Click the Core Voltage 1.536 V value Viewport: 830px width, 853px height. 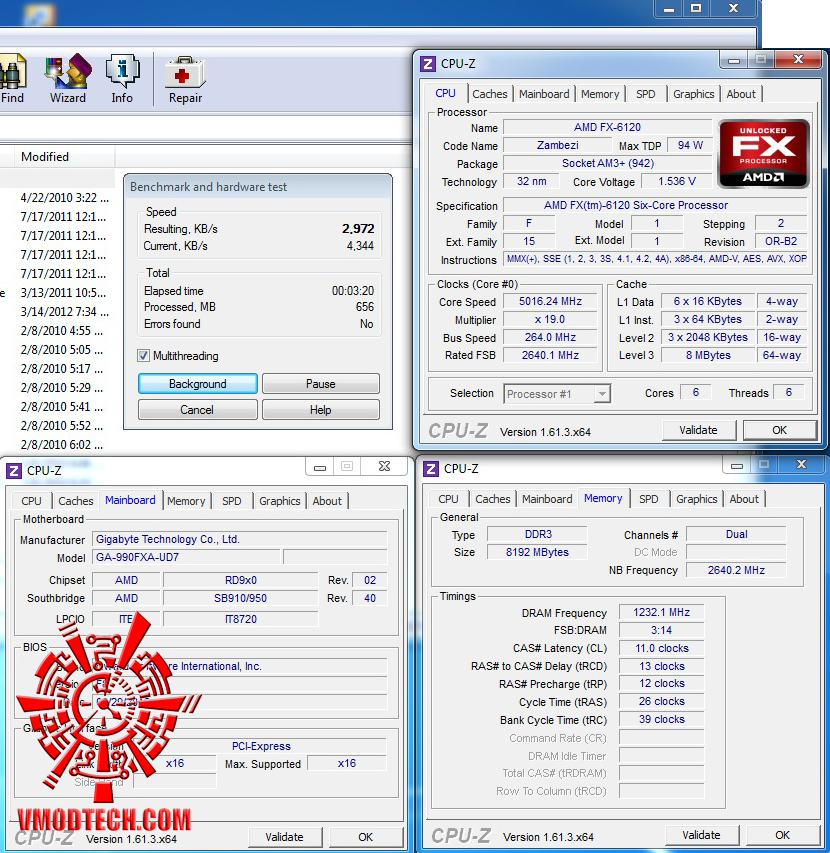(x=677, y=181)
